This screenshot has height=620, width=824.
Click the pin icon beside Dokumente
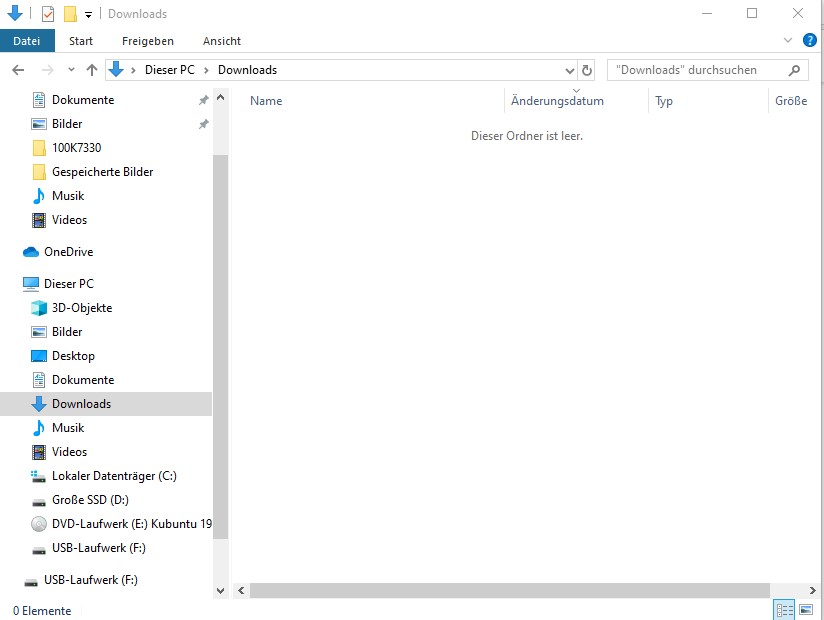pyautogui.click(x=203, y=100)
